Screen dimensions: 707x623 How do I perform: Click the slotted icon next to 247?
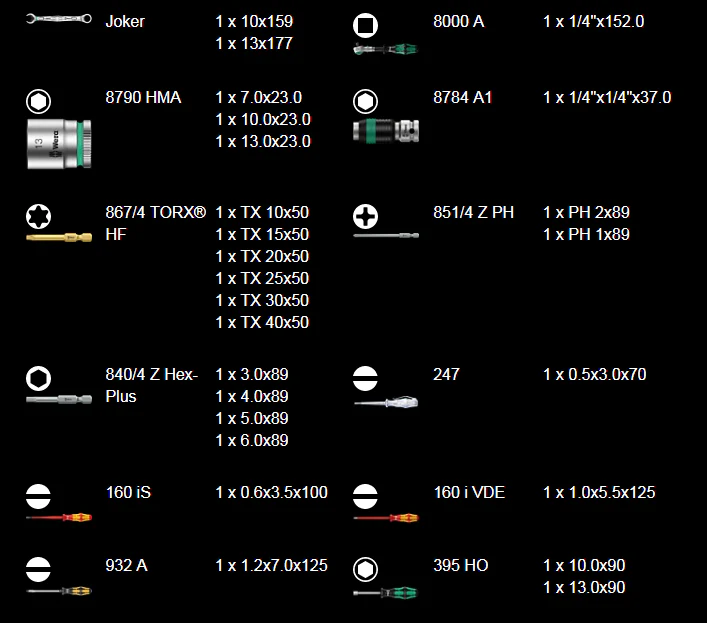365,378
